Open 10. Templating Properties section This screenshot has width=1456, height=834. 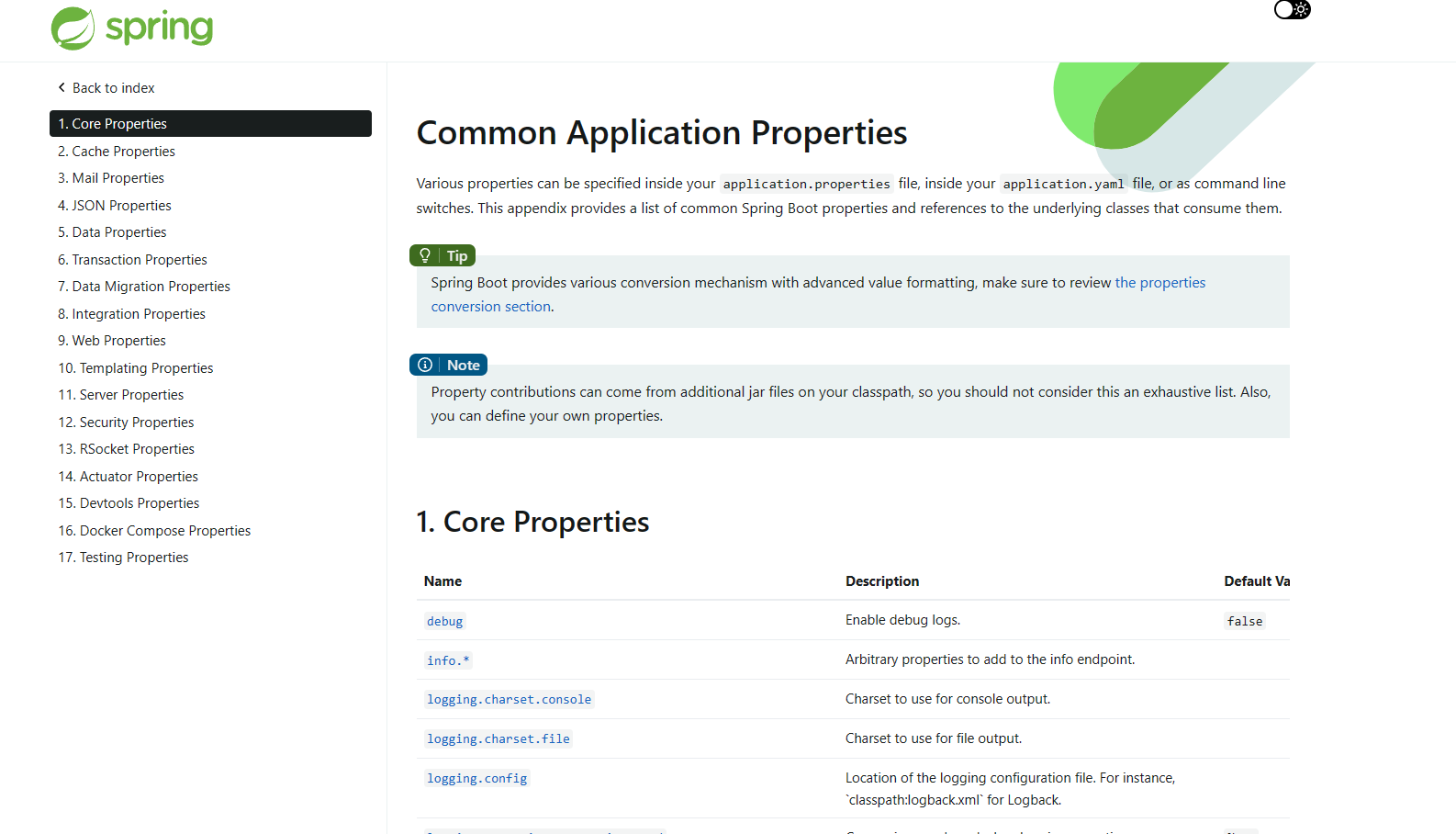[136, 368]
